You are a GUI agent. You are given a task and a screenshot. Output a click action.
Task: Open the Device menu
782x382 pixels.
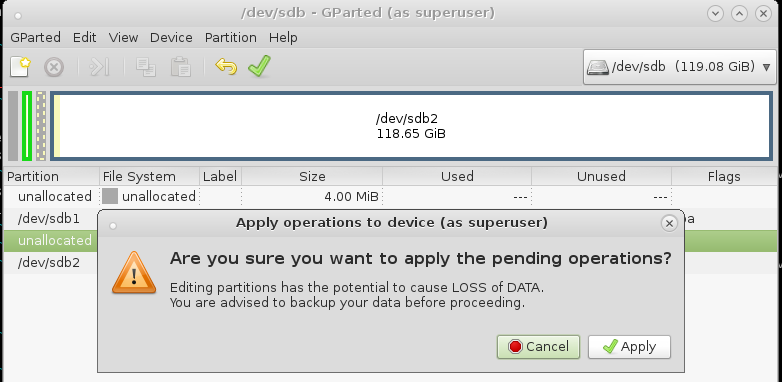[171, 38]
